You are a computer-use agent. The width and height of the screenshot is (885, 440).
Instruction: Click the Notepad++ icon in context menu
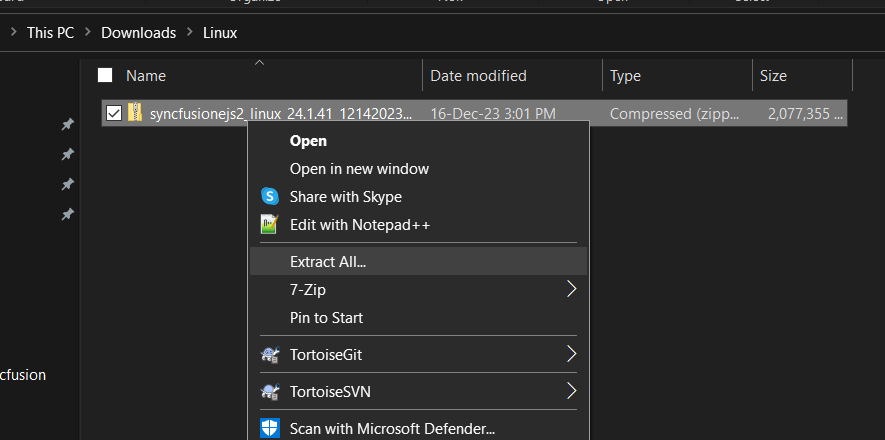[x=269, y=225]
